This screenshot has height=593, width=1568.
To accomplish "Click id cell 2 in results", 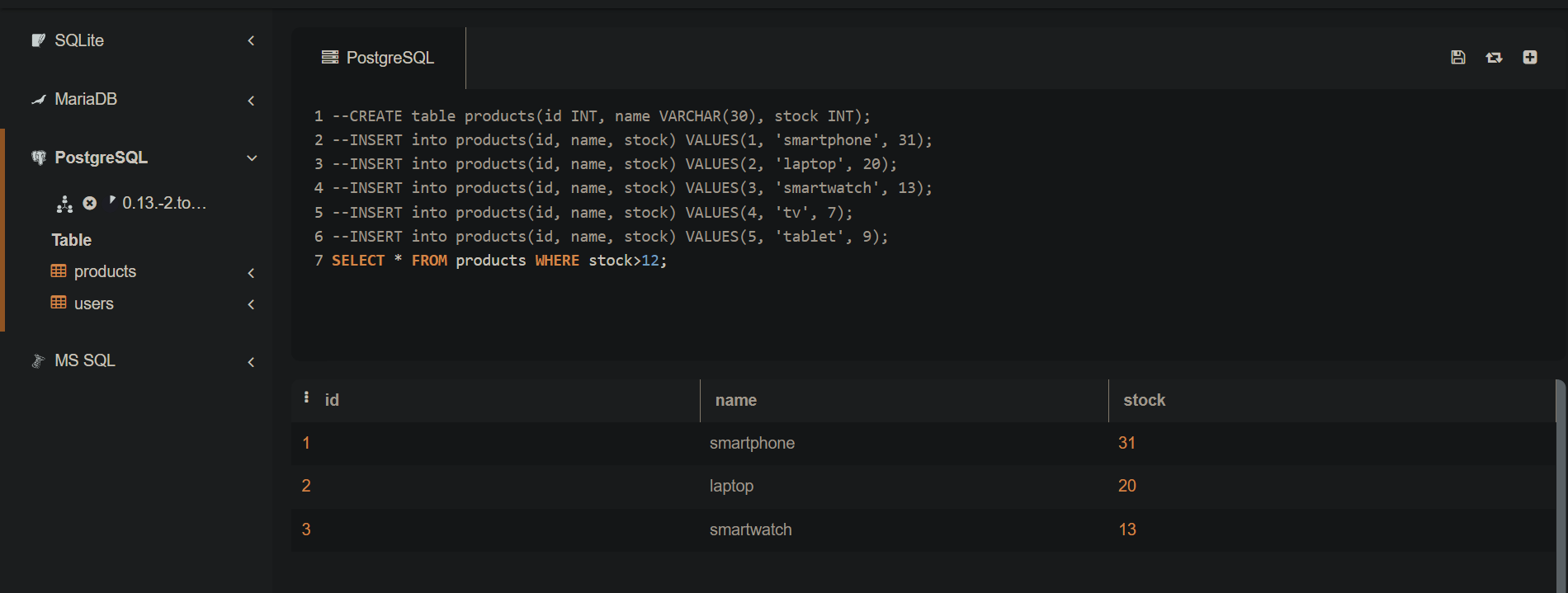I will [306, 486].
